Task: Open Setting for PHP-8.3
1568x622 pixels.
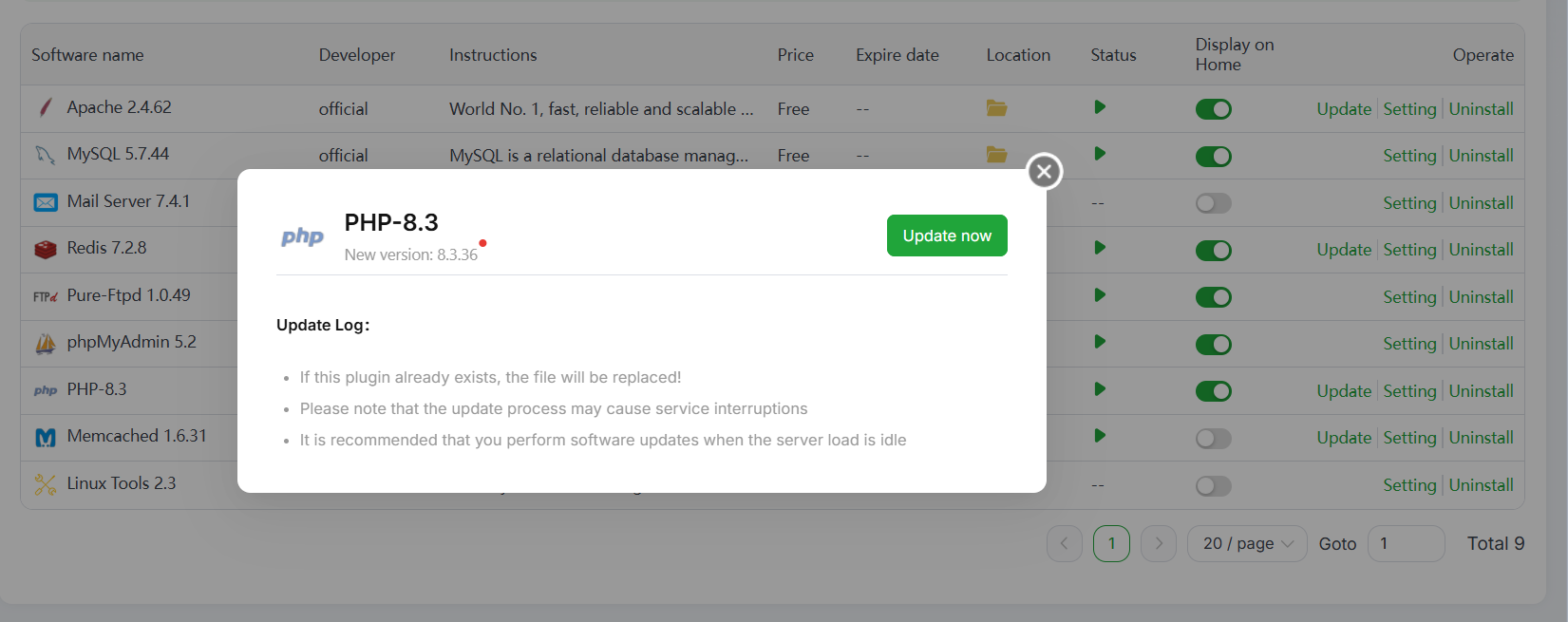Action: point(1409,391)
